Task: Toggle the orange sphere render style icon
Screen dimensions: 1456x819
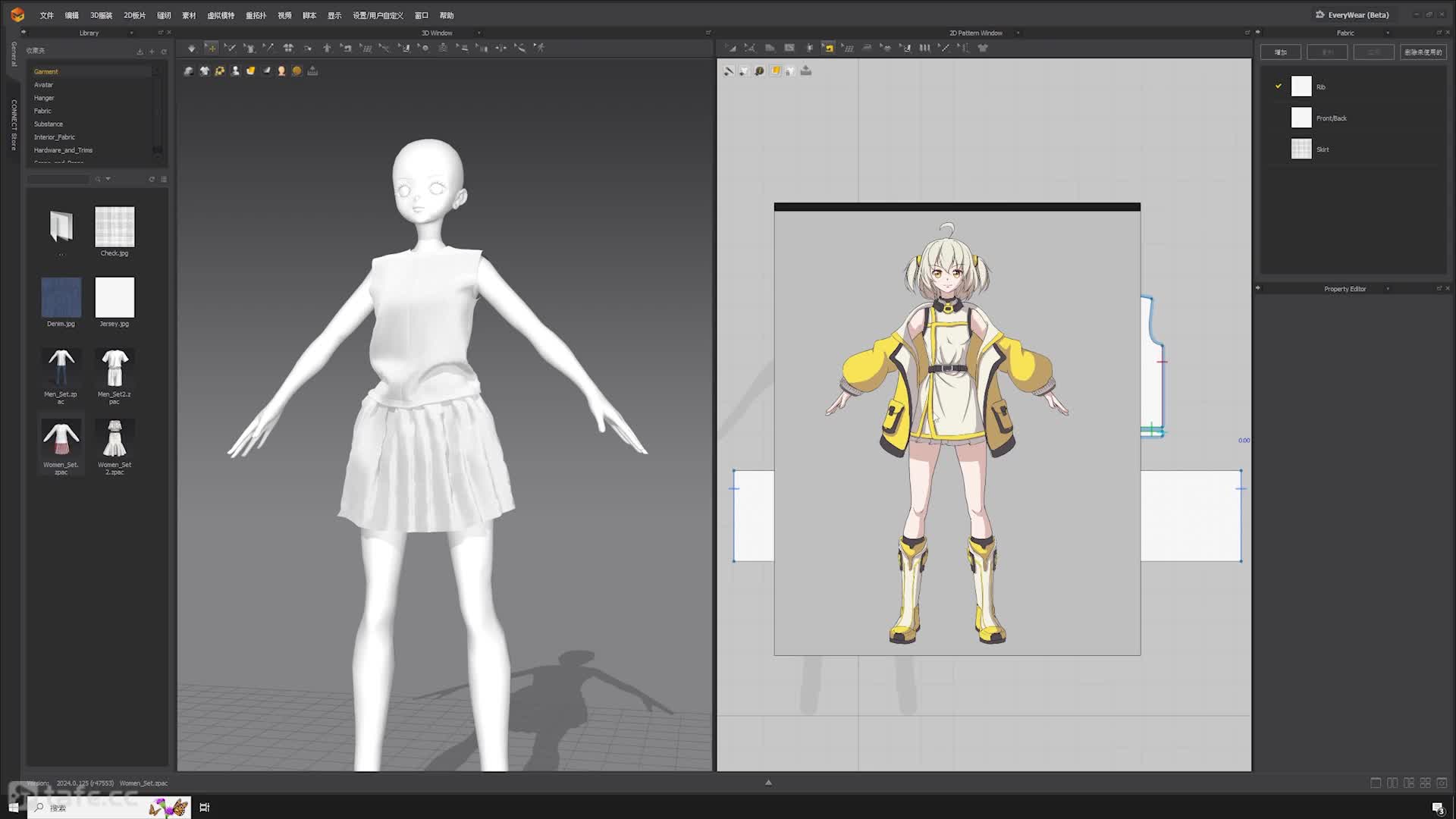Action: click(297, 71)
